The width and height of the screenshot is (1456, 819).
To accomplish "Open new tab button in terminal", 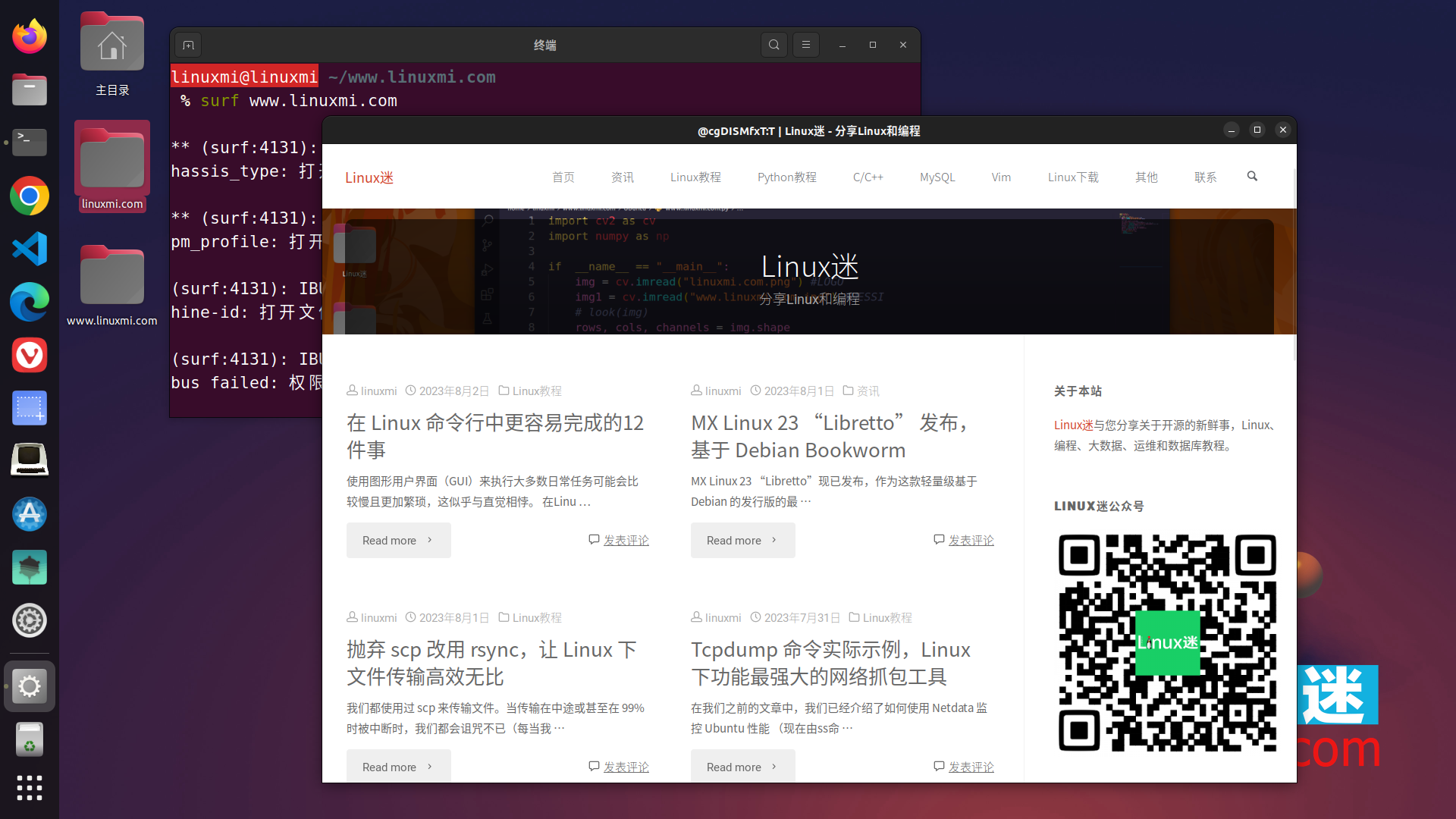I will tap(189, 45).
